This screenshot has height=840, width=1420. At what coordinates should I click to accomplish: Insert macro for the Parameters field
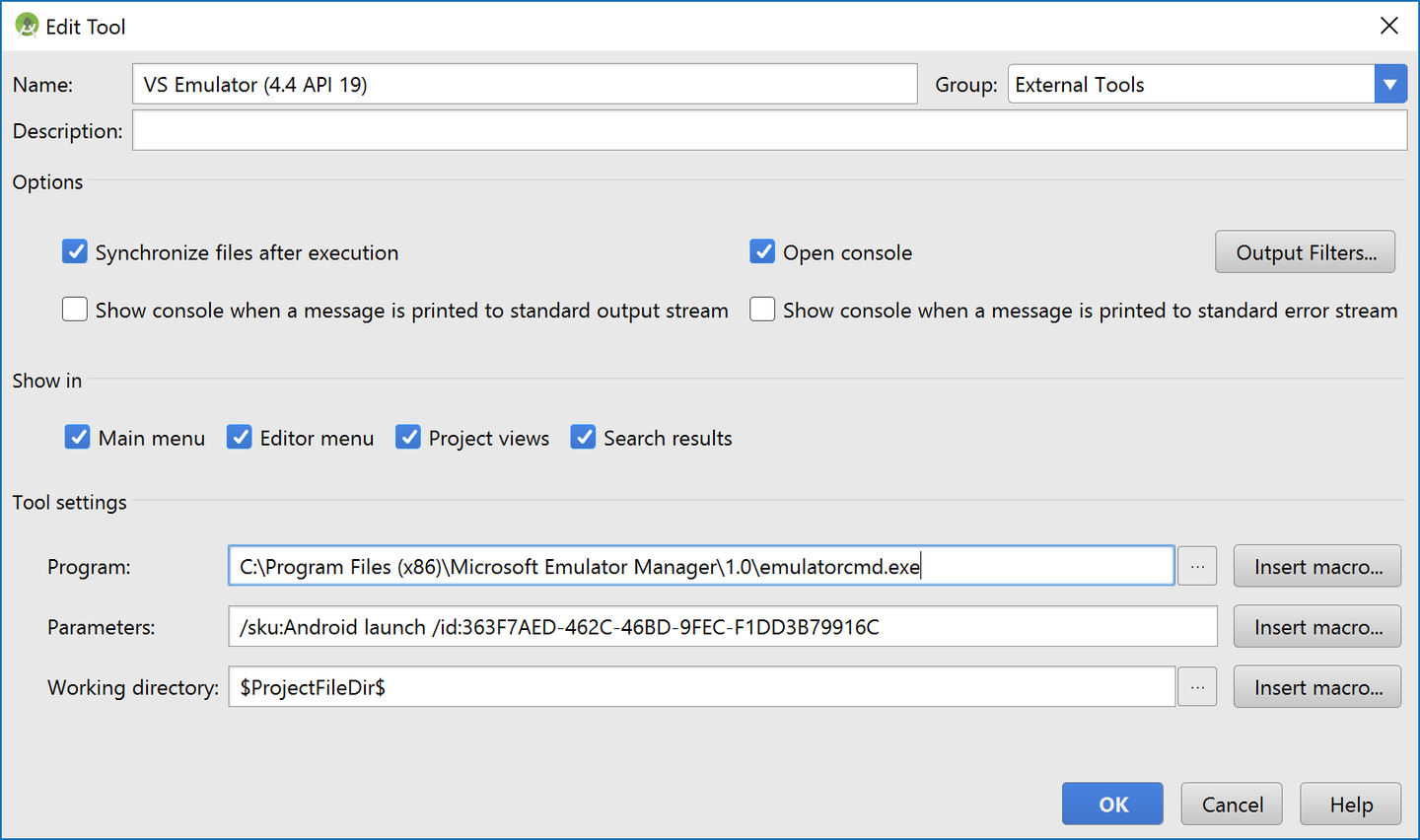1317,626
